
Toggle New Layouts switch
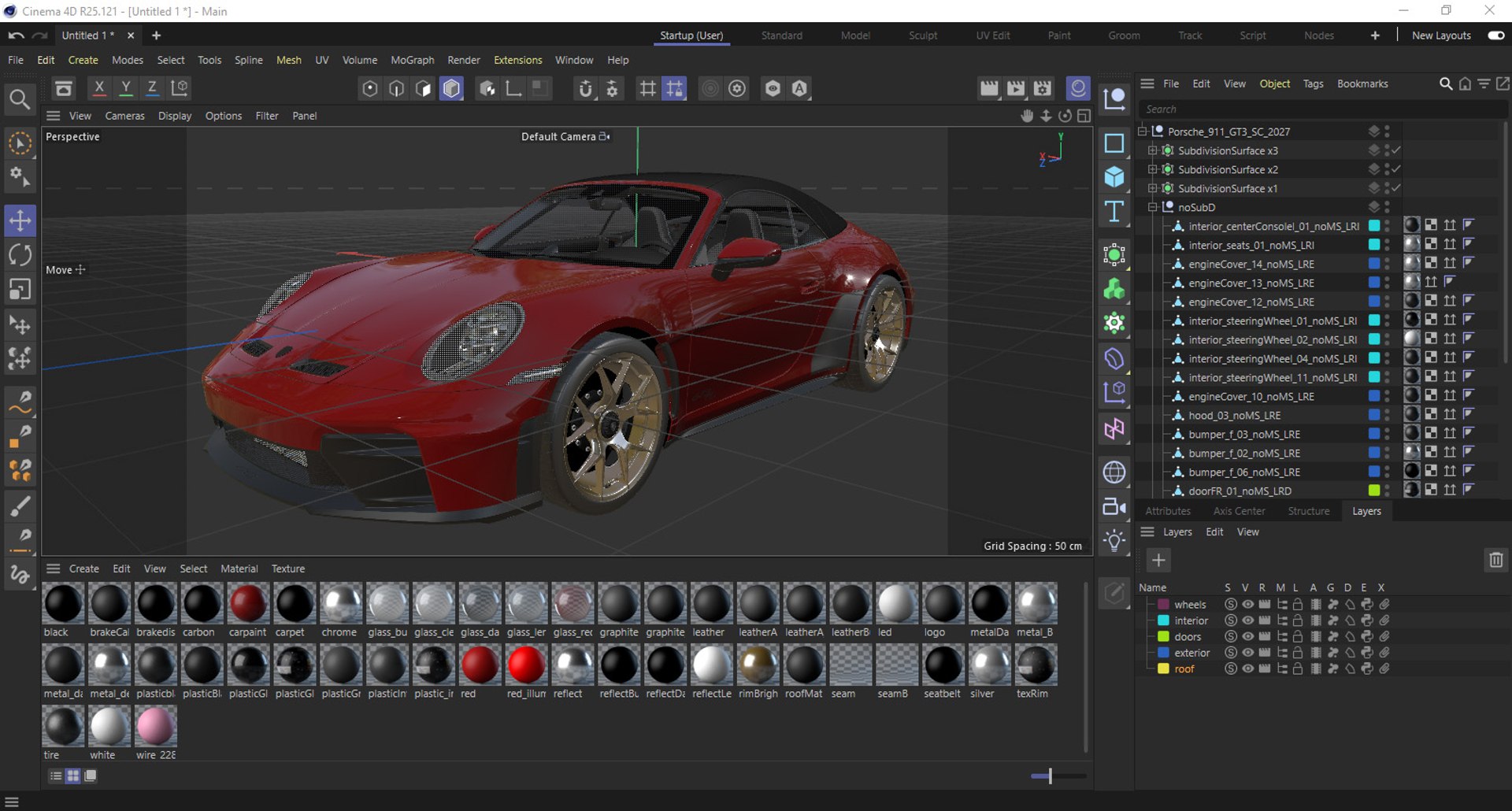click(x=1496, y=35)
